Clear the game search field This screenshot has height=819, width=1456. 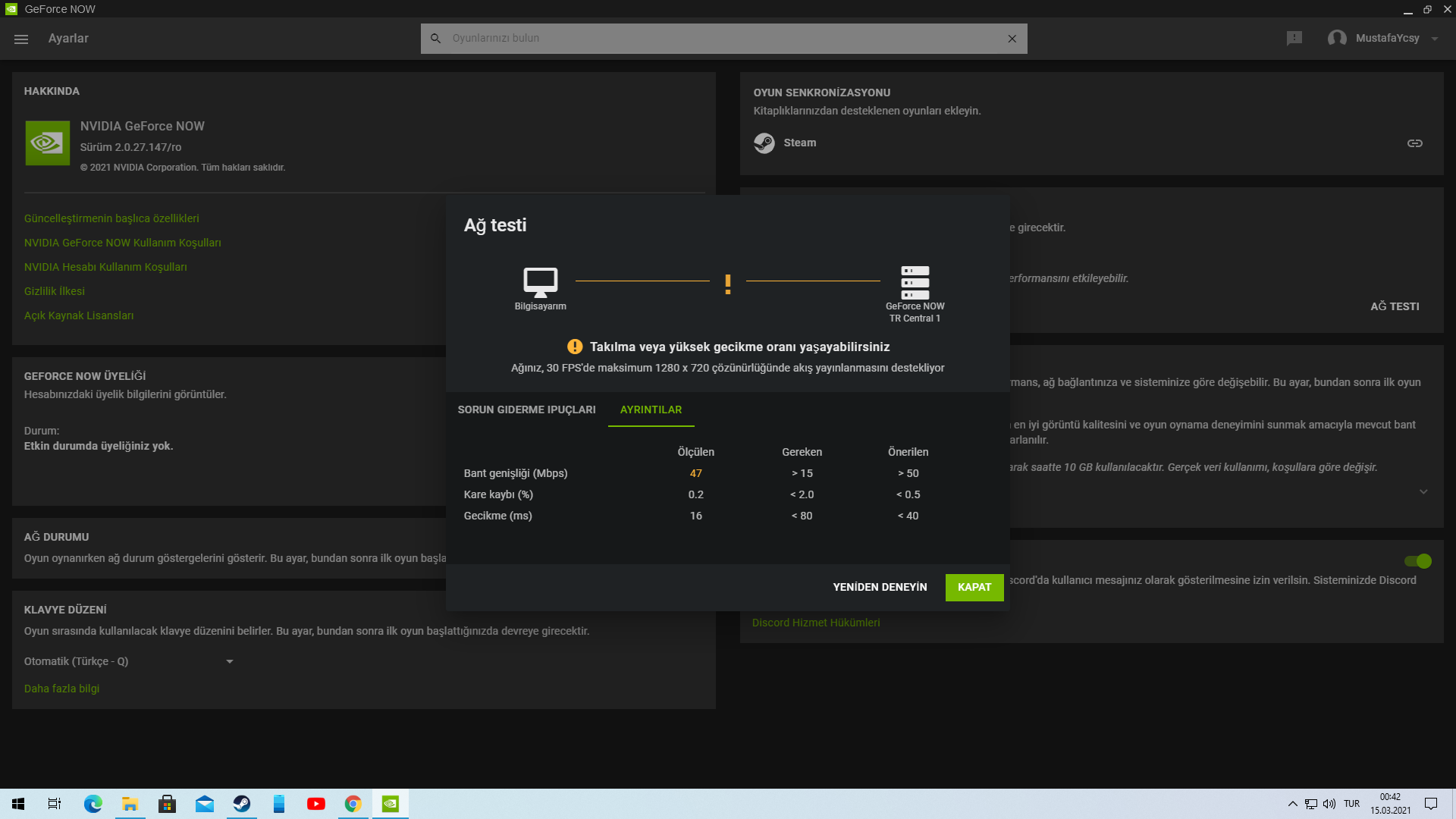click(x=1012, y=39)
